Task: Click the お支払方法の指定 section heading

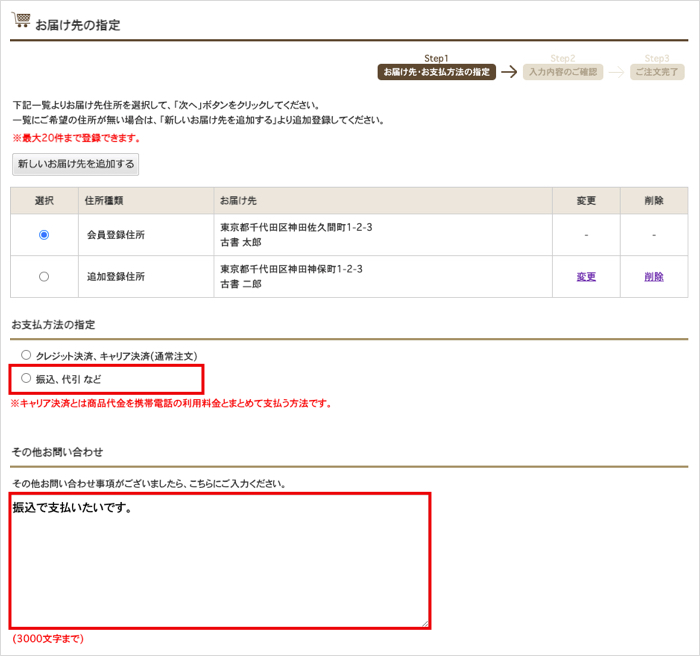Action: tap(54, 325)
